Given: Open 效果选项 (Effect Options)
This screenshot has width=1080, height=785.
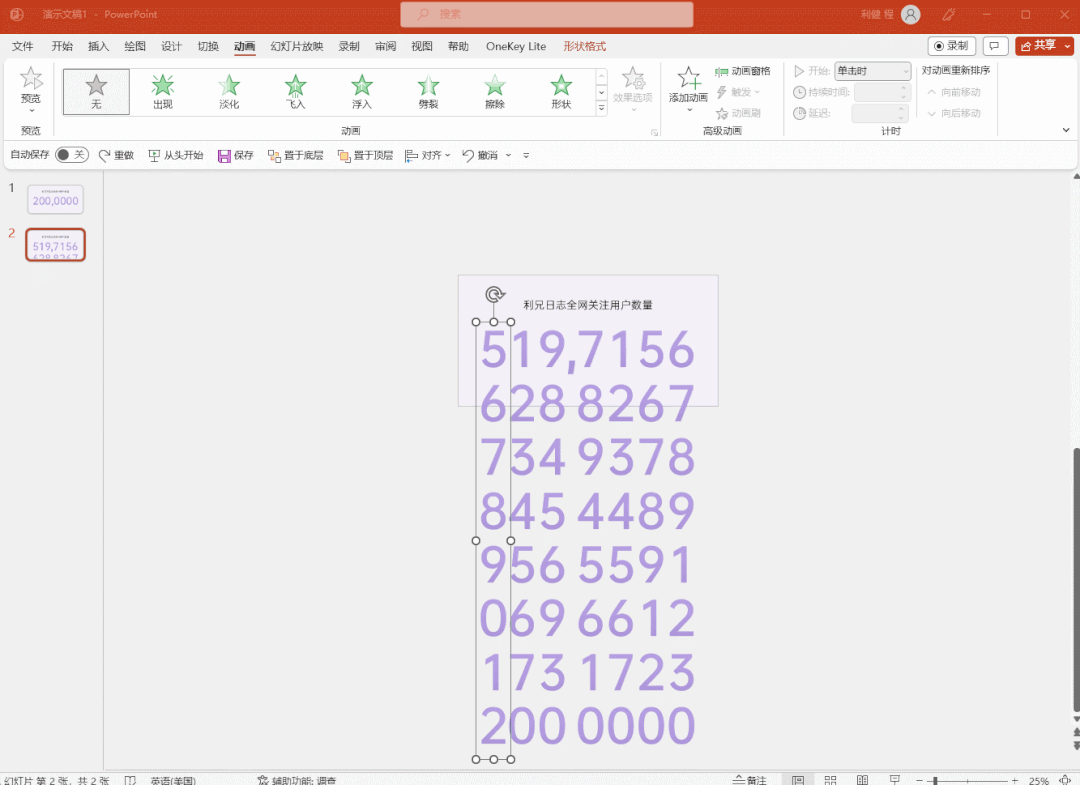Looking at the screenshot, I should pos(633,88).
